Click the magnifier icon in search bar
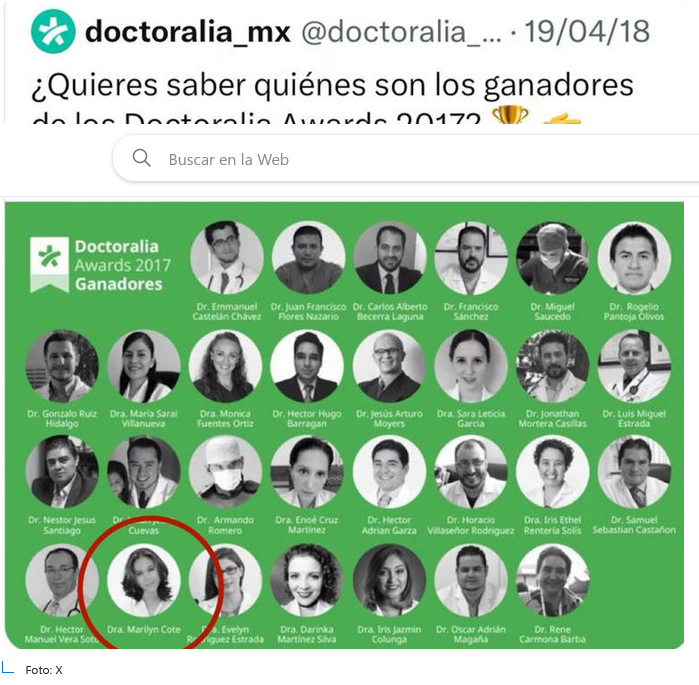The width and height of the screenshot is (699, 685). (x=142, y=158)
